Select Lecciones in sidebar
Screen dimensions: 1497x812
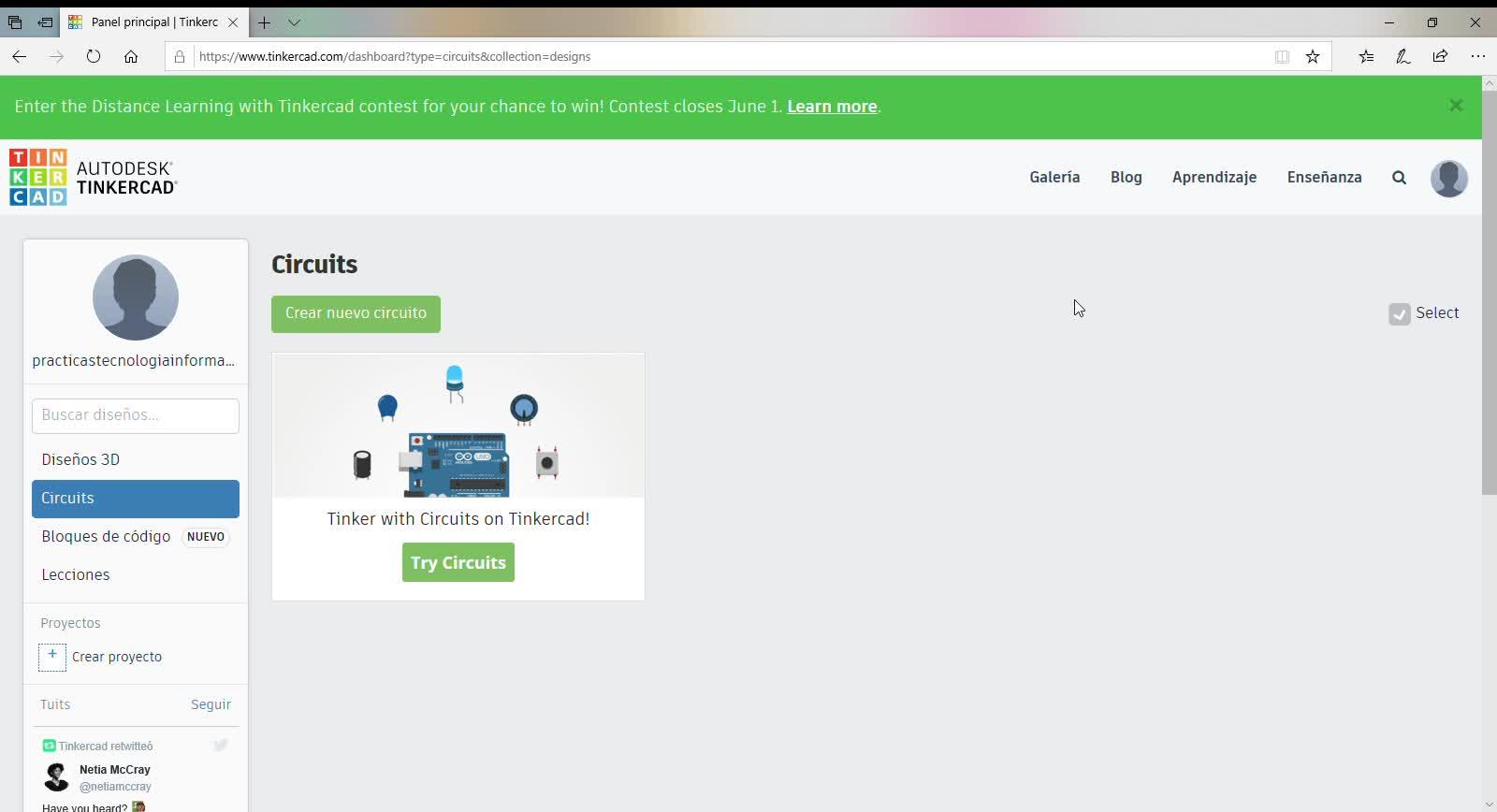(x=136, y=575)
